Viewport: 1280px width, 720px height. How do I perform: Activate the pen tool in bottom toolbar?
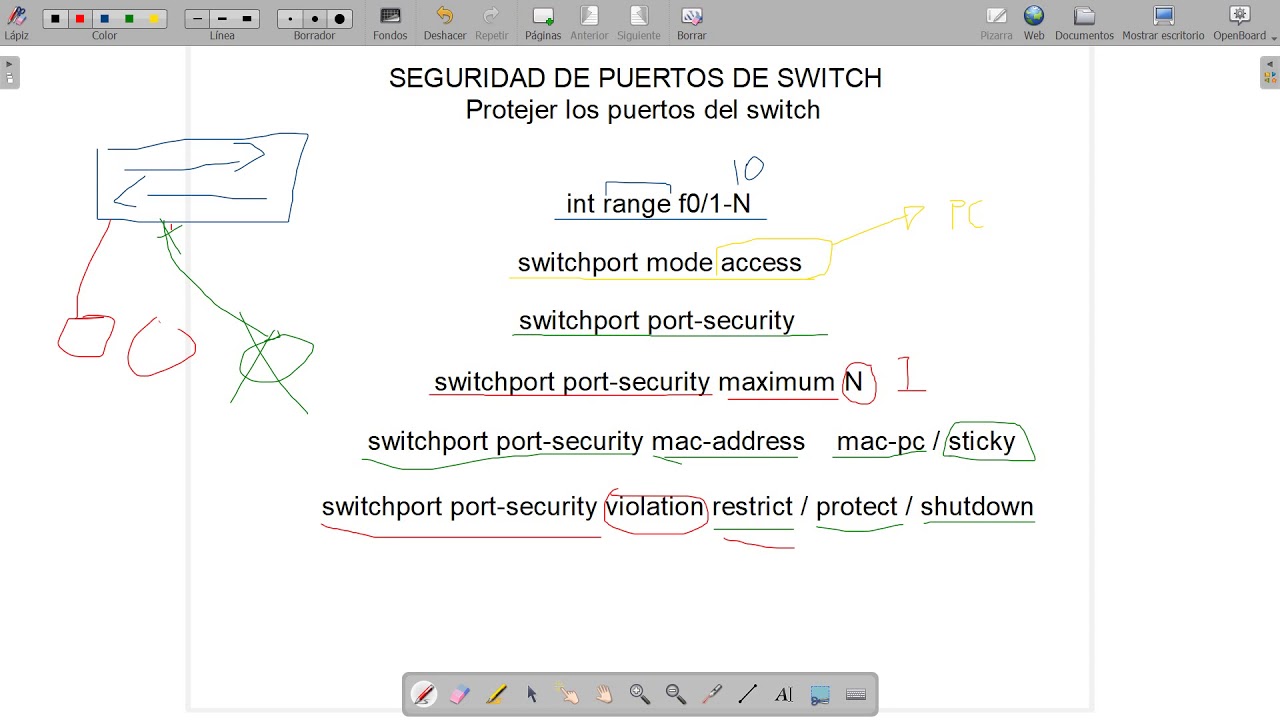tap(424, 694)
